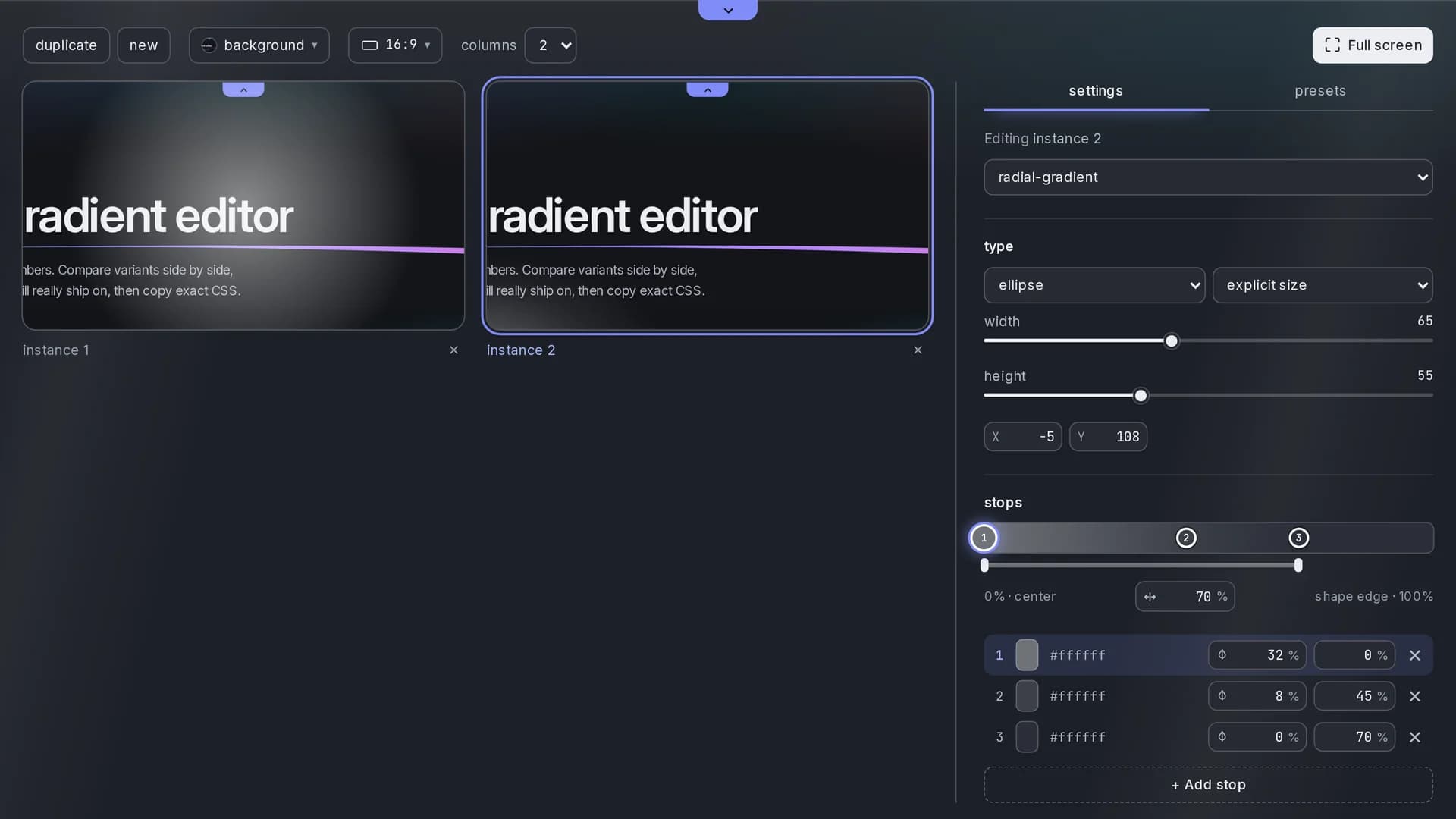Image resolution: width=1456 pixels, height=819 pixels.
Task: Delete stop 3 using its X
Action: tap(1414, 737)
